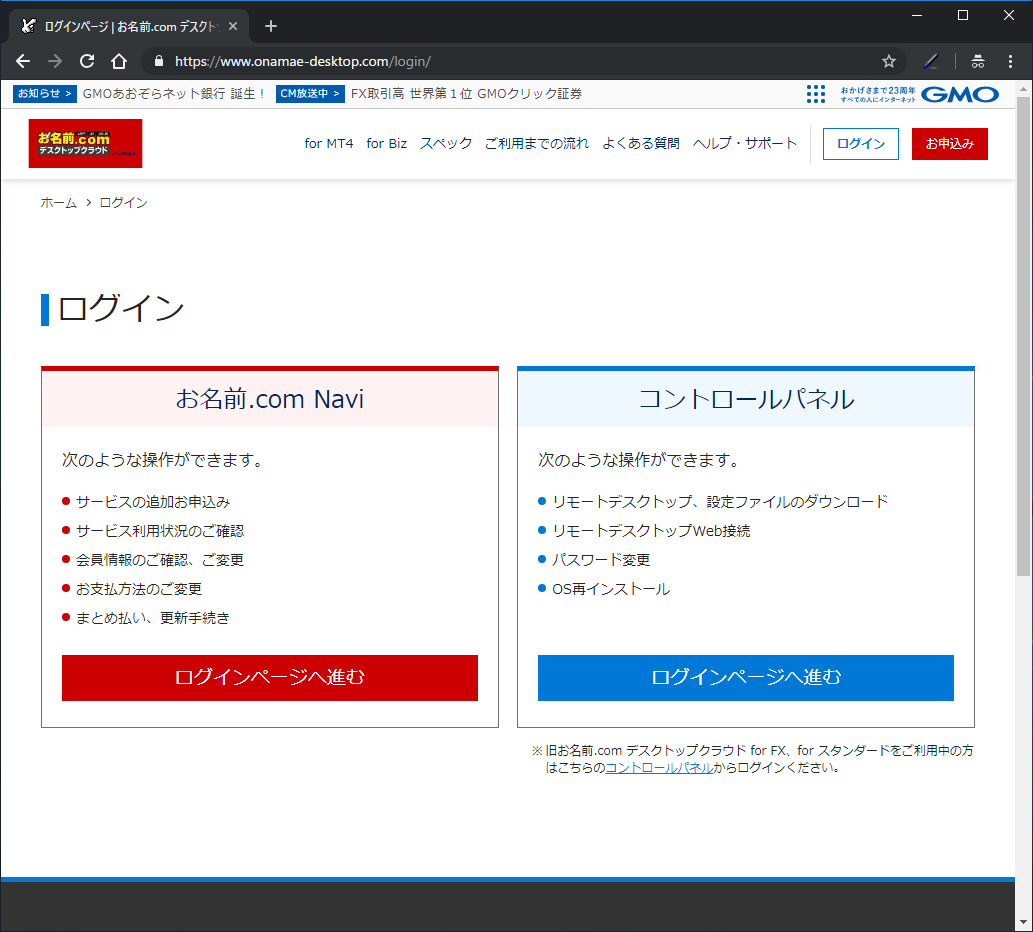Click the red お申込み button
Viewport: 1033px width, 932px height.
coord(949,144)
